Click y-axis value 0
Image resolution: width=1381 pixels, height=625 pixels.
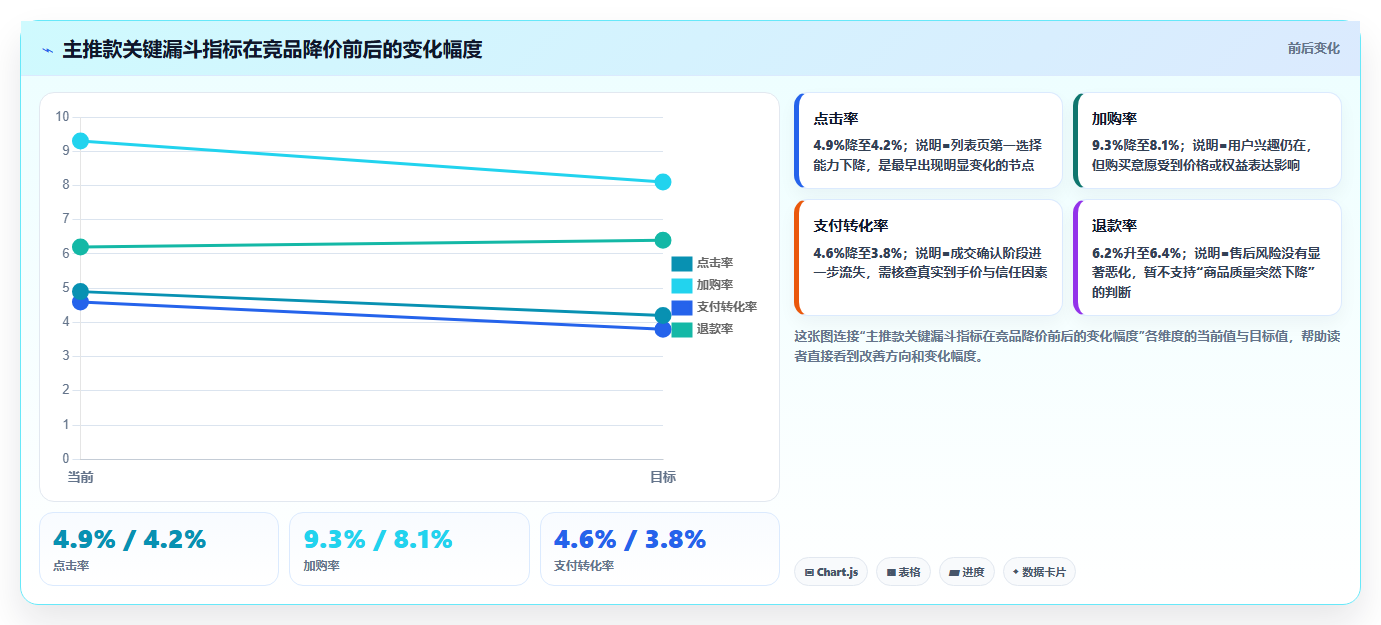(x=65, y=459)
